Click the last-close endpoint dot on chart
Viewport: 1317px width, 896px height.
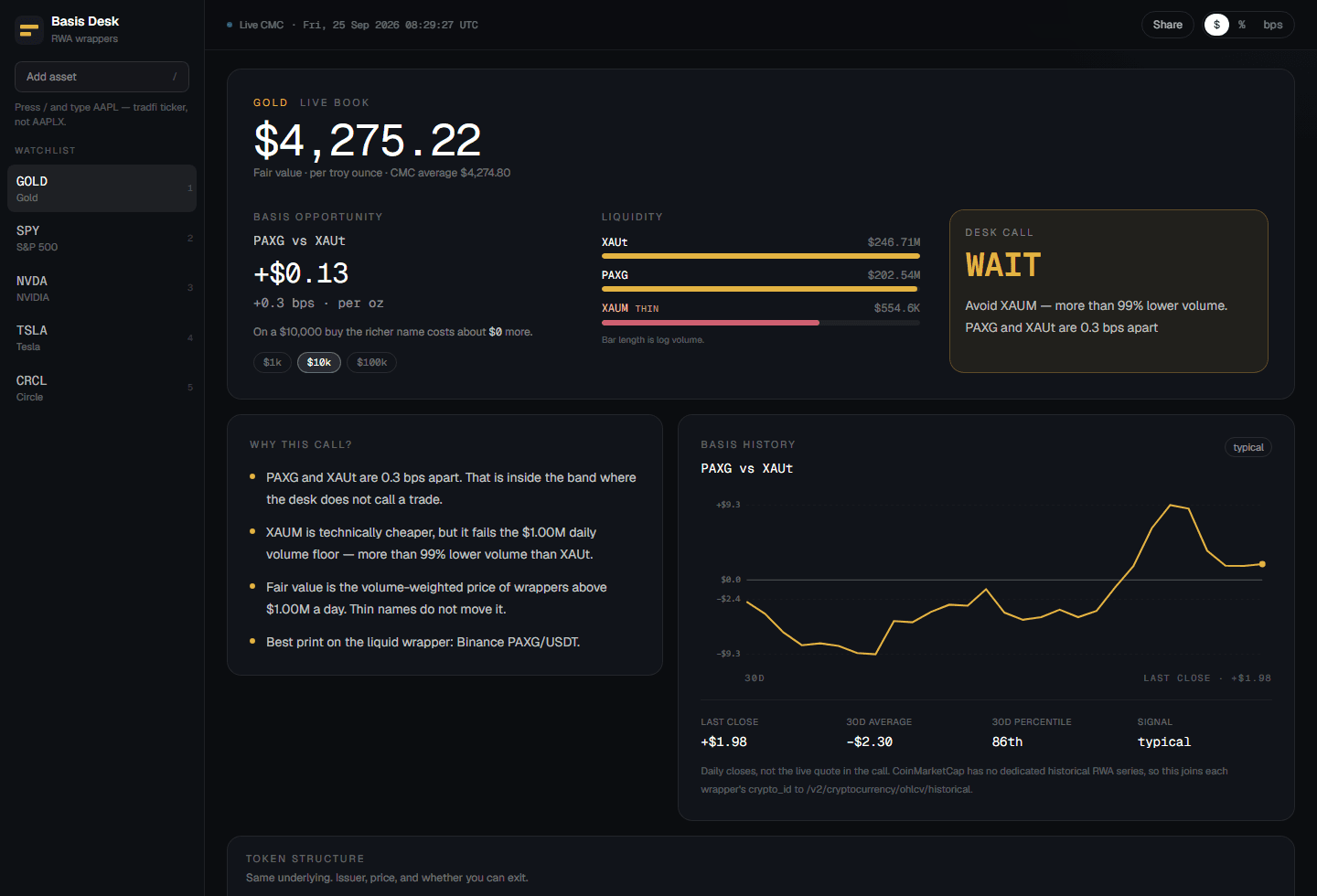click(1262, 564)
